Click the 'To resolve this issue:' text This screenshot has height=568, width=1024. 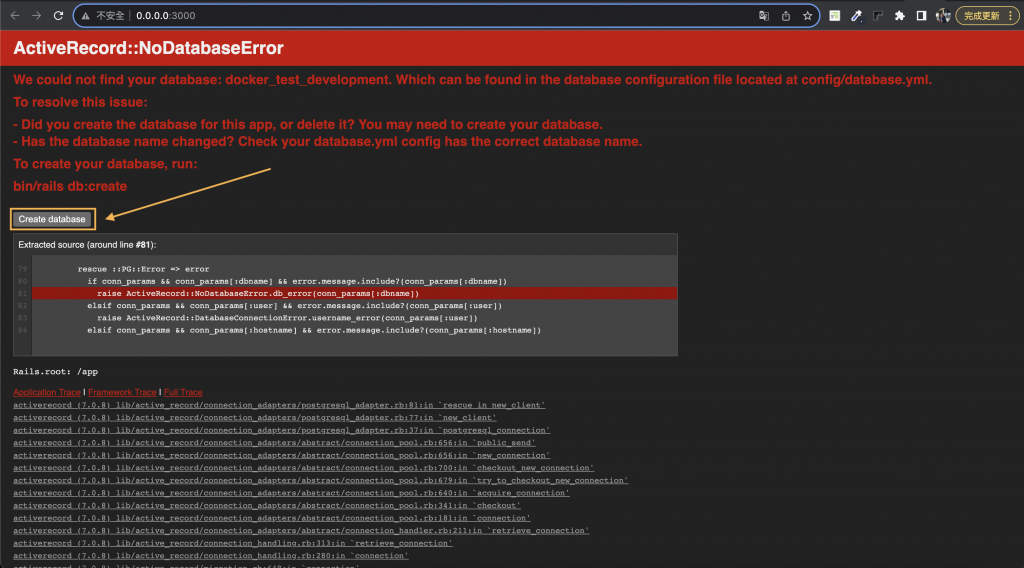pos(80,103)
